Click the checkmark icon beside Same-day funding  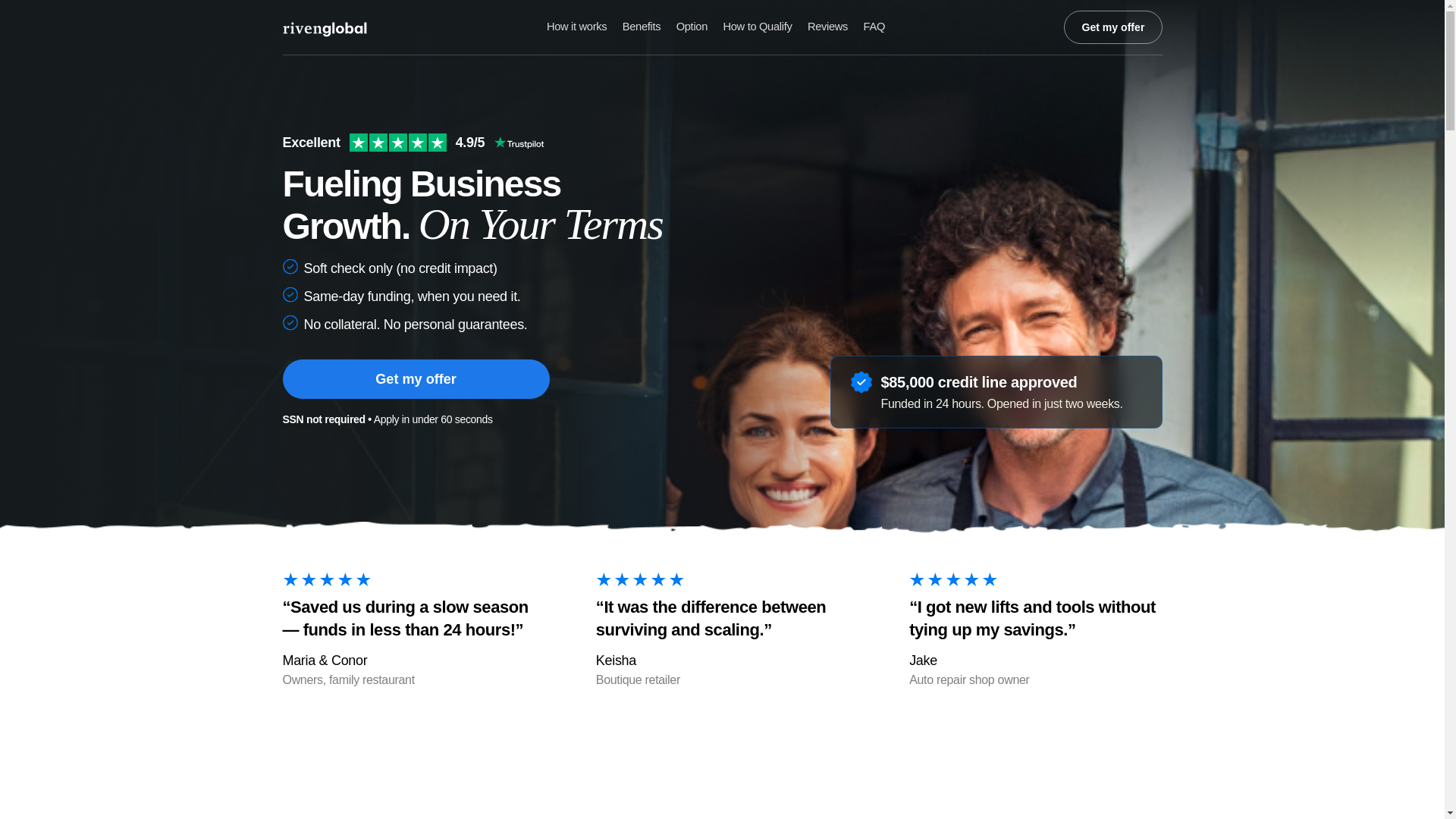point(290,295)
